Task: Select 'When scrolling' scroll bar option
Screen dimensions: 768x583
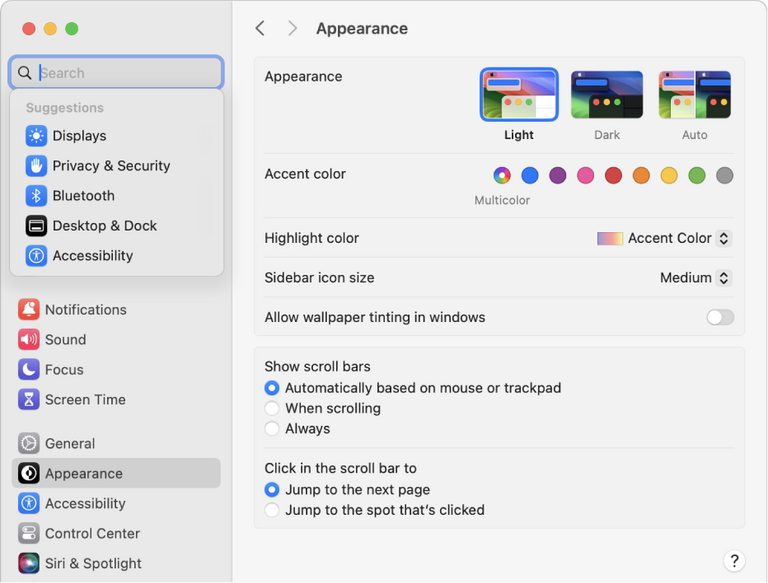Action: 272,408
